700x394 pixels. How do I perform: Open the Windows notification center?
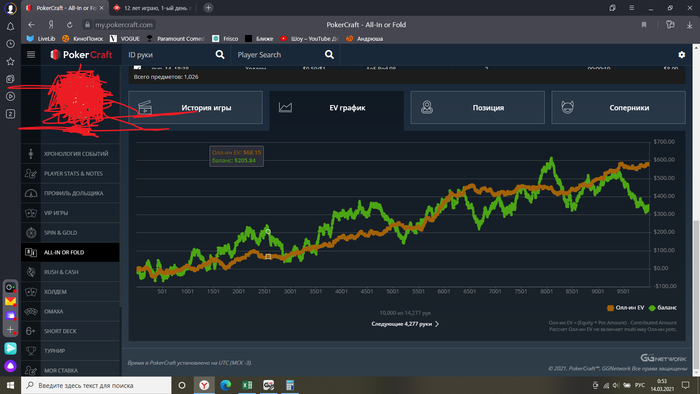coord(686,385)
